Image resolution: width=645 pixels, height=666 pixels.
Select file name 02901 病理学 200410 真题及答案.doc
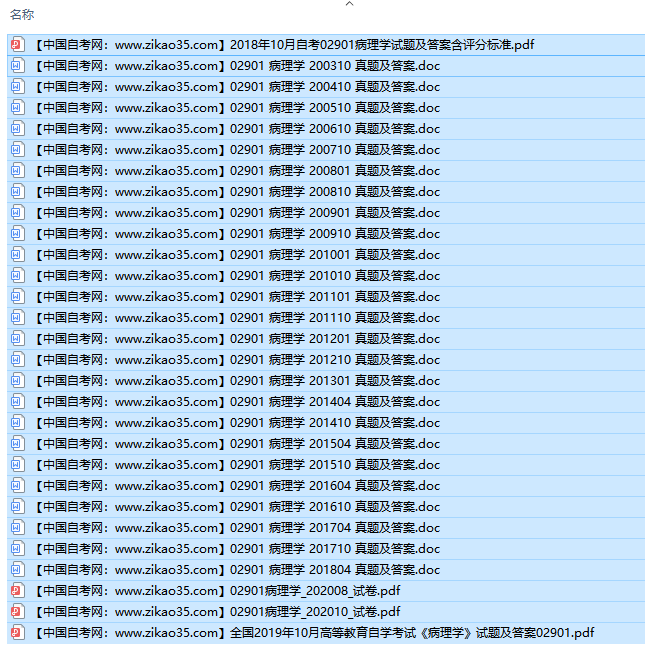(335, 87)
